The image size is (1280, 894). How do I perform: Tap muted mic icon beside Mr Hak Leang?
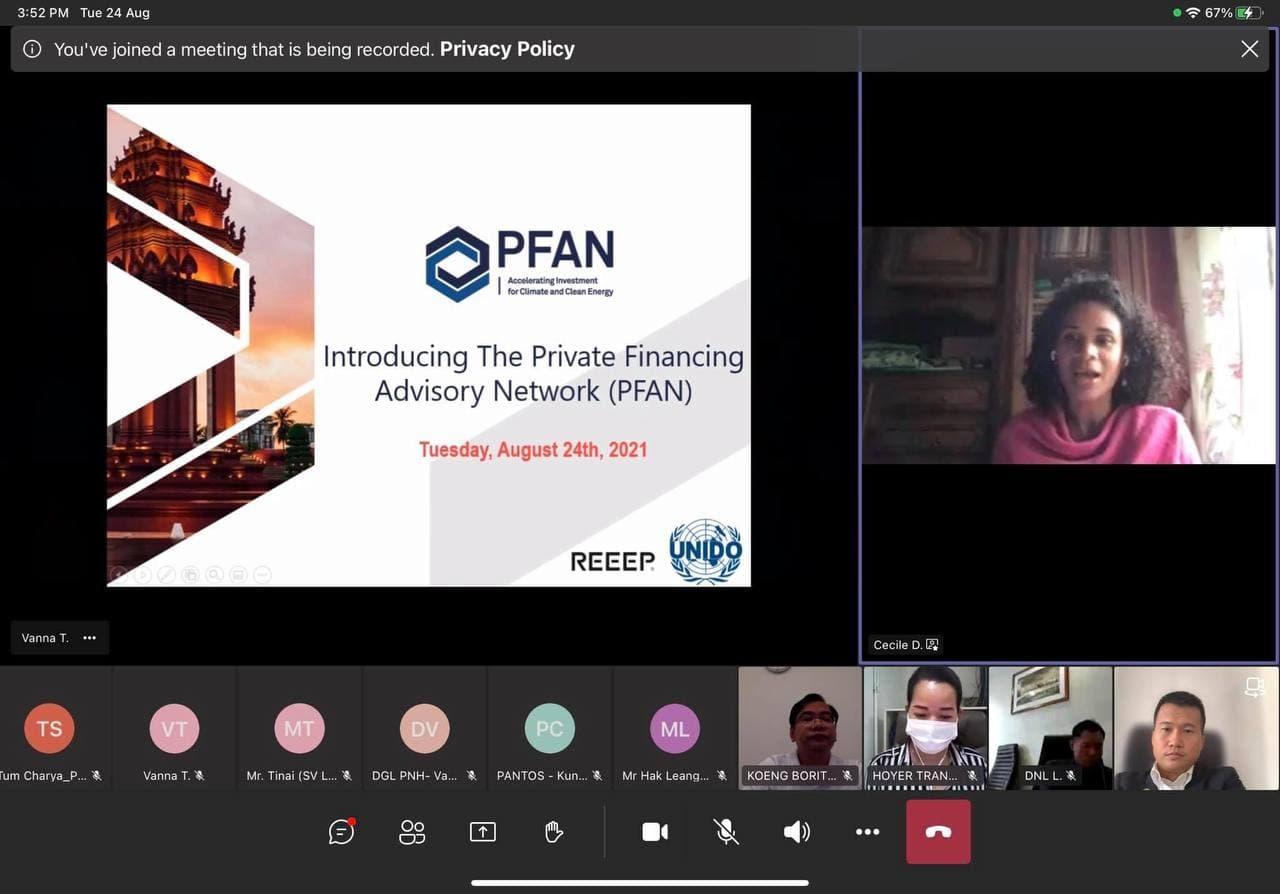tap(722, 775)
